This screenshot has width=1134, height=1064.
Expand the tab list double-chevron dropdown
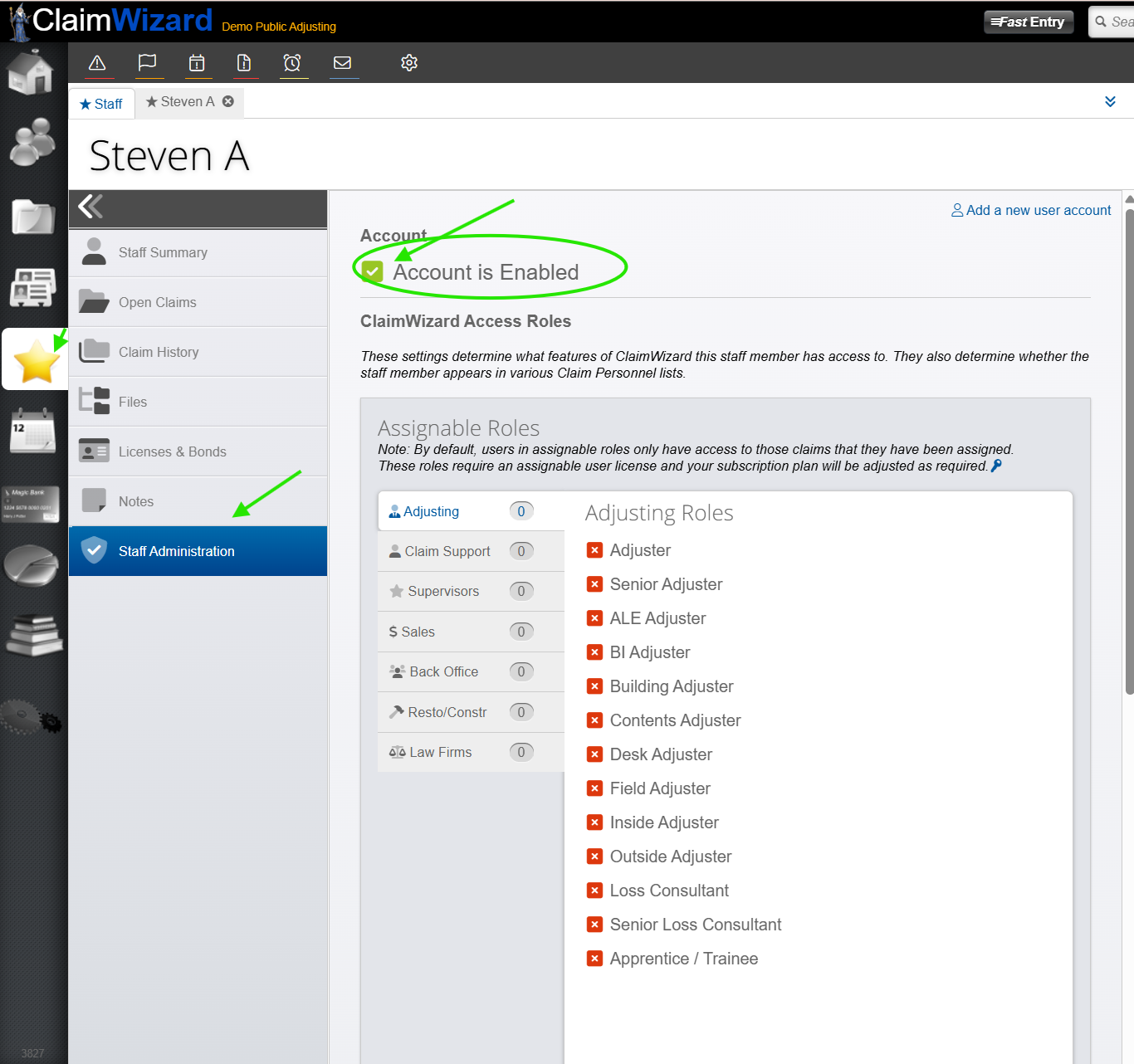1110,101
